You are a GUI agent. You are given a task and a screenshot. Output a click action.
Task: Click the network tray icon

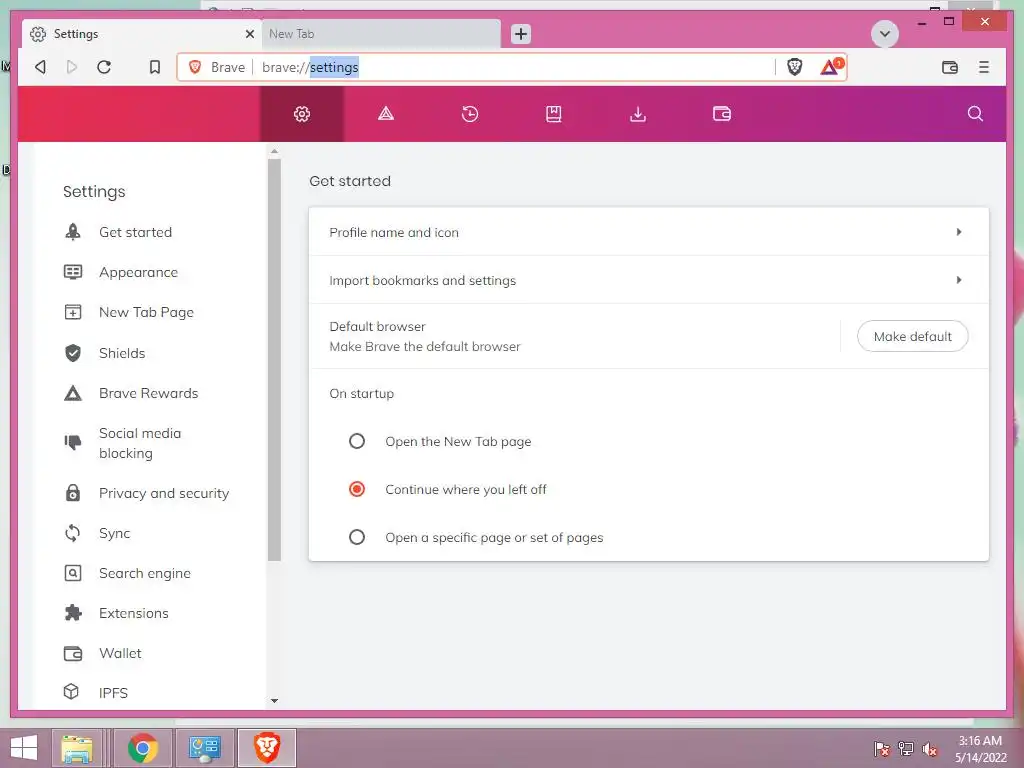[x=905, y=749]
